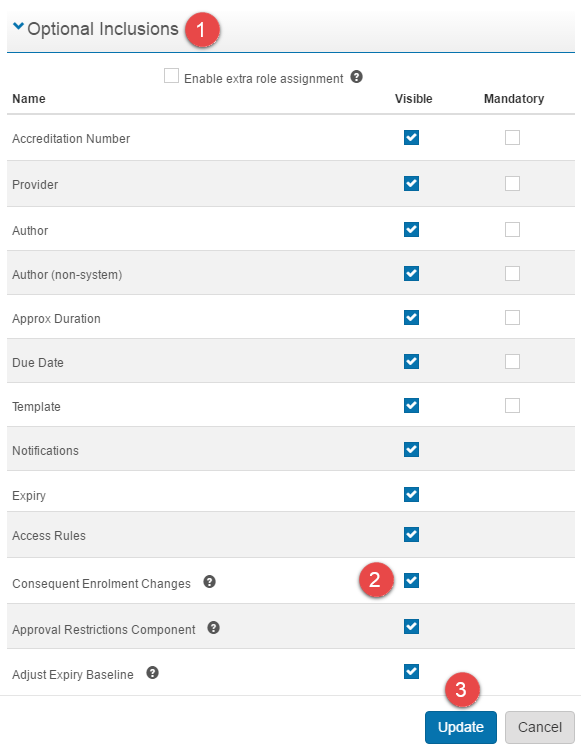Collapse the Optional Inclusions section chevron
Viewport: 581px width, 754px height.
18,26
